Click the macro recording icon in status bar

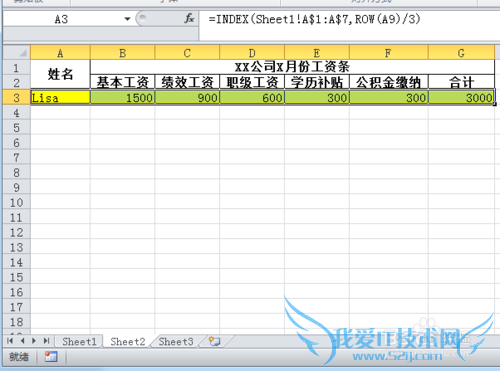(x=51, y=357)
